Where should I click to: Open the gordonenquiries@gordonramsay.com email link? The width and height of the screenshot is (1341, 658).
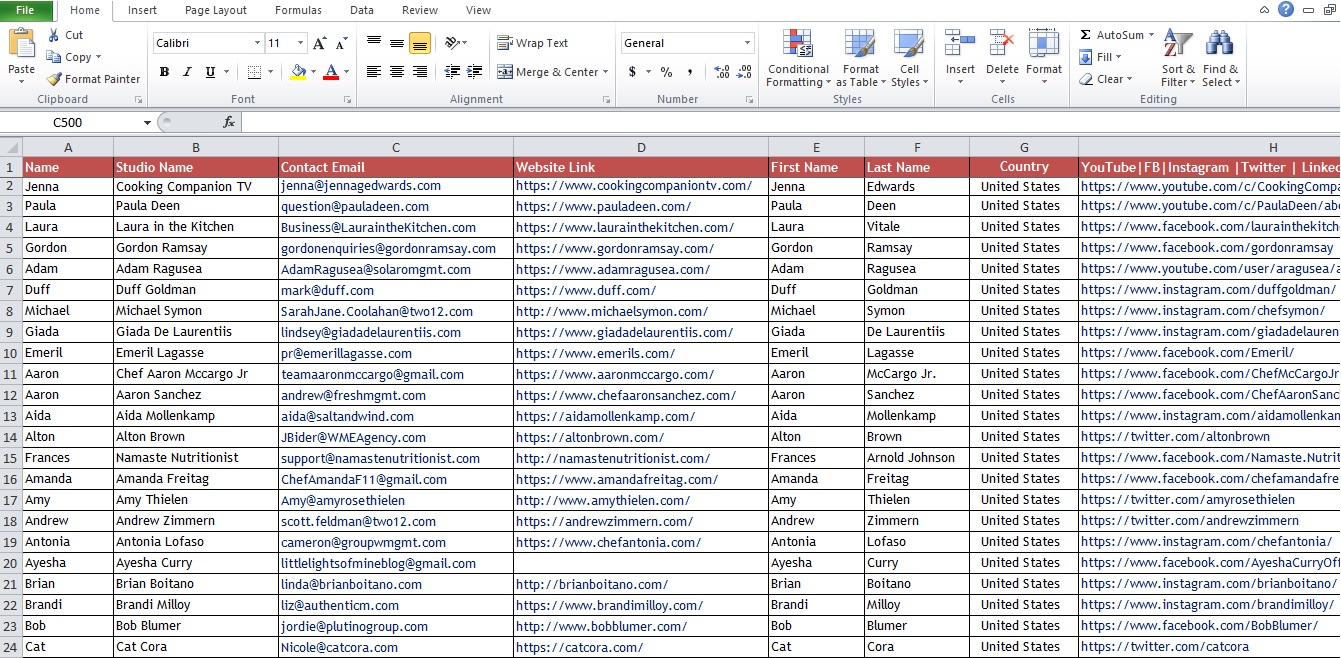(x=388, y=248)
